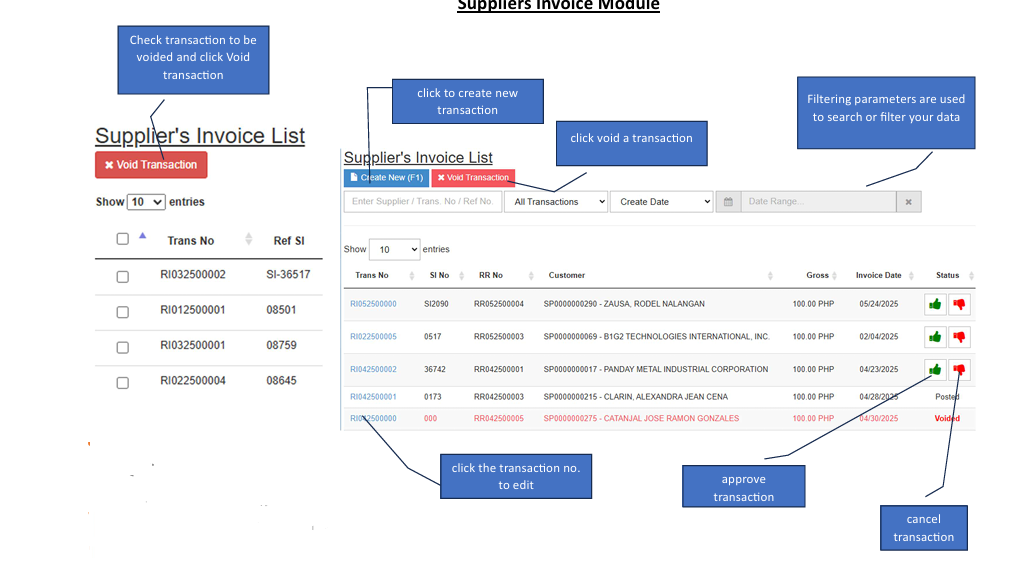Click the PANDAY METAL INDUSTRIAL CORPORATION cell
Viewport: 1034px width, 572px height.
(655, 369)
